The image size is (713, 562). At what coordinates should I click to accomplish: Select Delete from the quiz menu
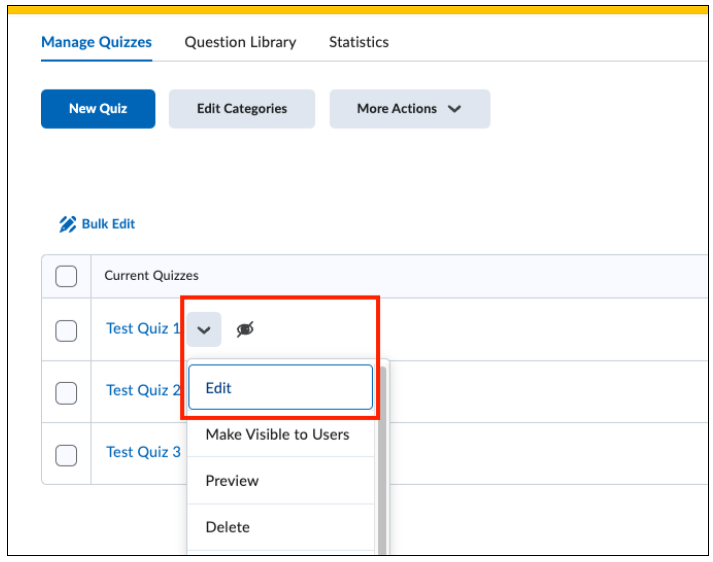[x=281, y=527]
